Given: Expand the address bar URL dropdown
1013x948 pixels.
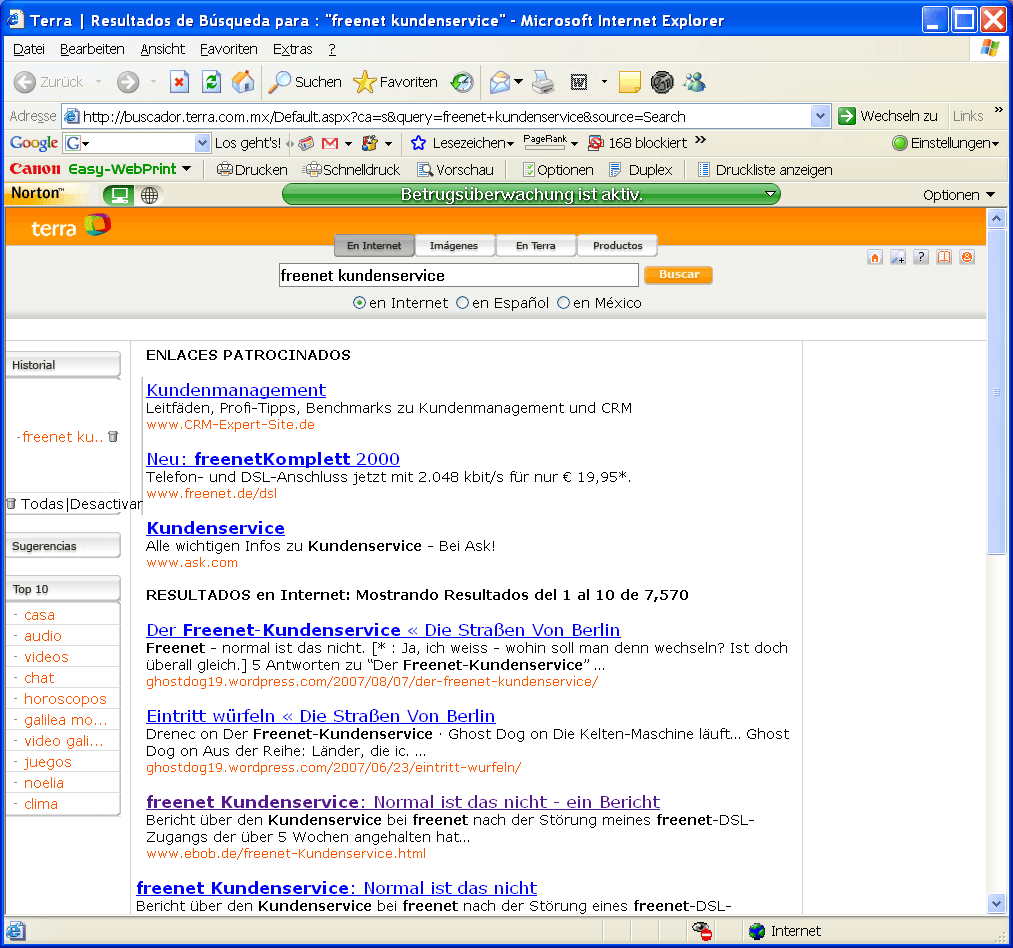Looking at the screenshot, I should pos(820,116).
